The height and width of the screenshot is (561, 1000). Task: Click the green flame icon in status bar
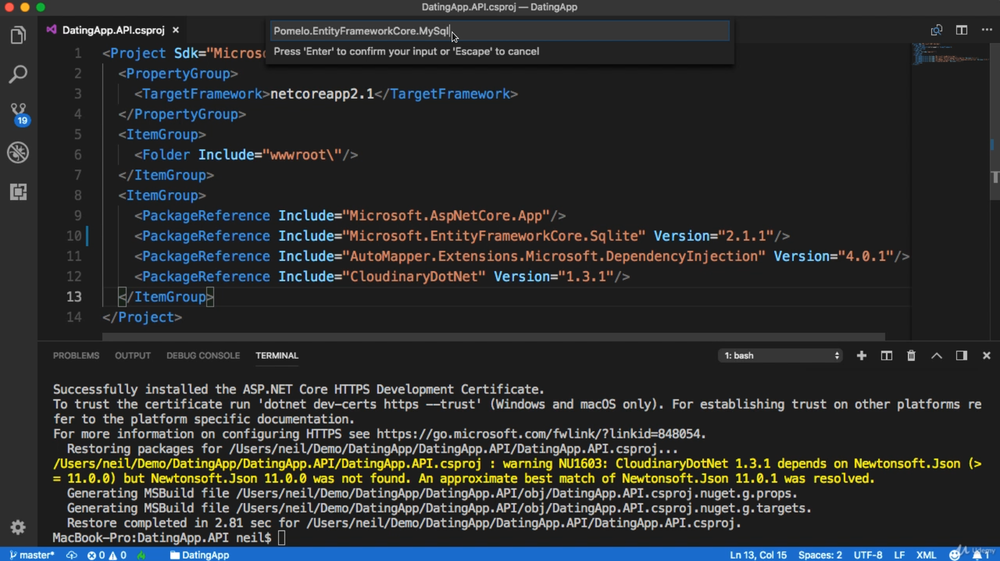coord(141,555)
